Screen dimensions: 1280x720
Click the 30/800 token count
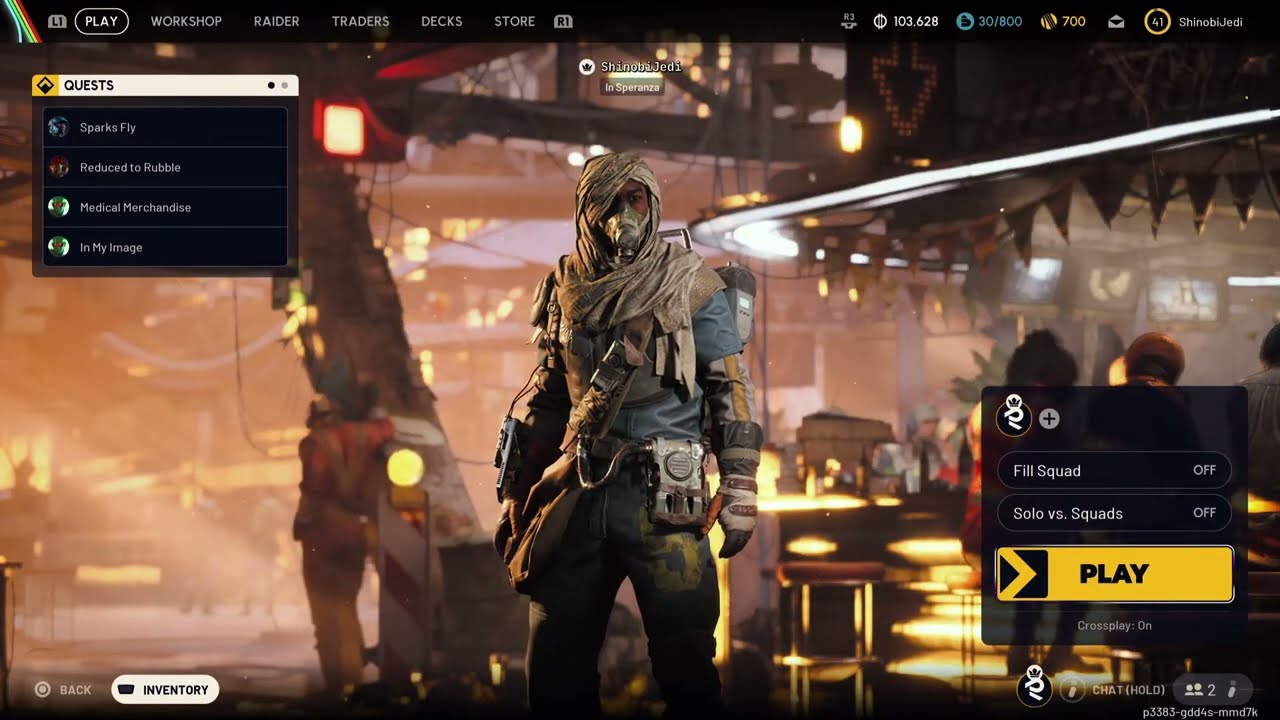point(1001,21)
